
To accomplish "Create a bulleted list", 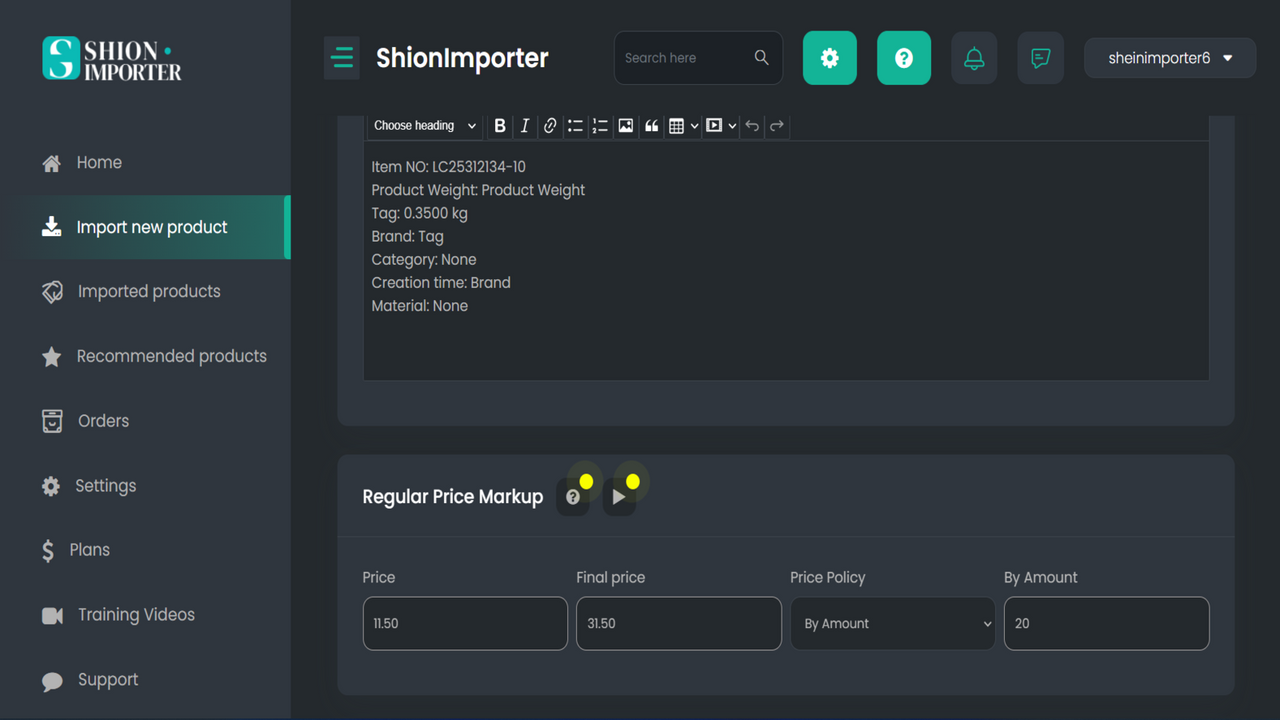I will tap(575, 125).
